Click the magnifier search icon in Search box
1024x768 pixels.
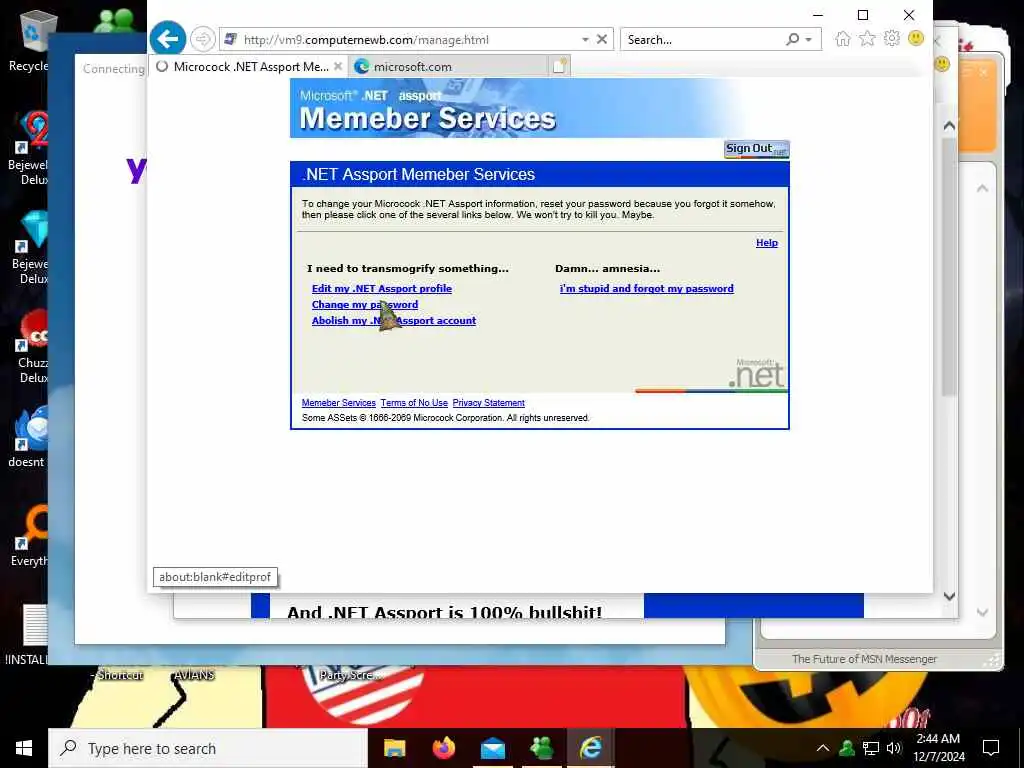point(792,39)
